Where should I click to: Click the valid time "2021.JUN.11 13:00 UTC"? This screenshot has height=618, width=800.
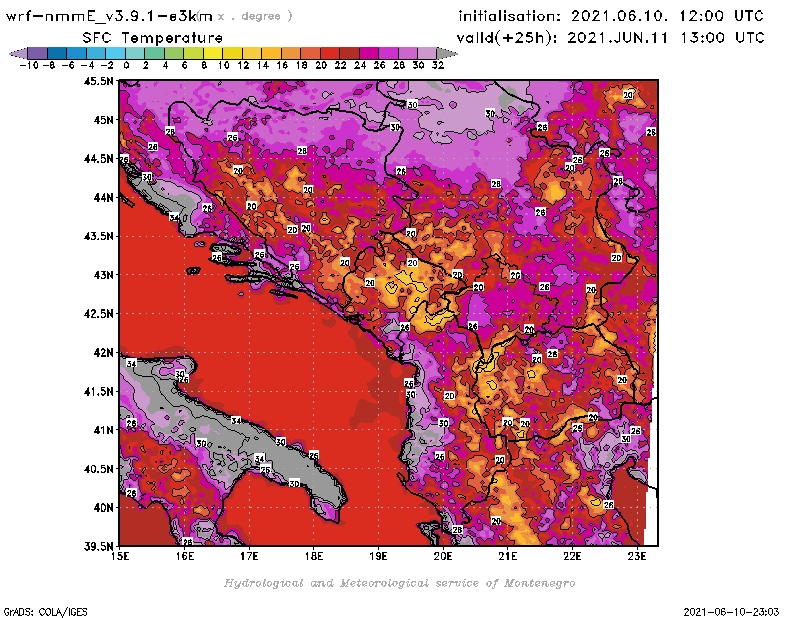click(x=666, y=38)
